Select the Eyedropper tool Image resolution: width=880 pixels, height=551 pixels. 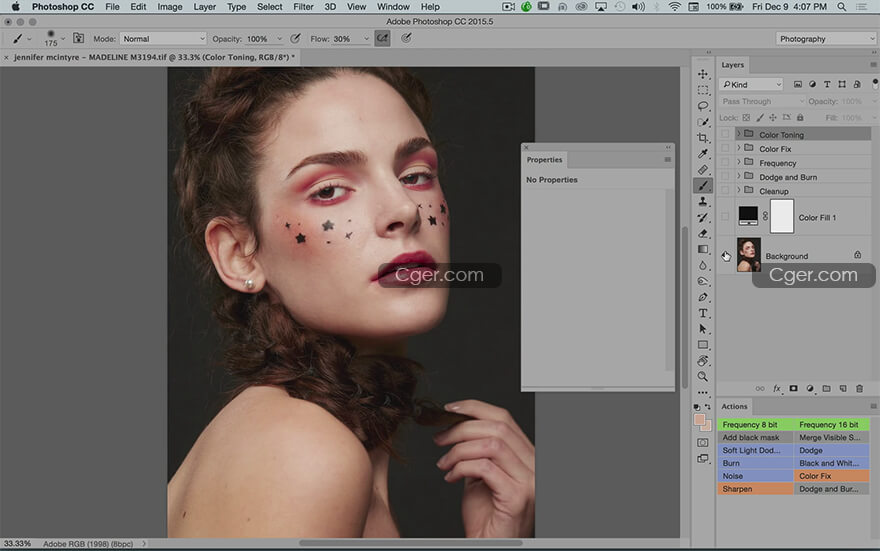703,154
